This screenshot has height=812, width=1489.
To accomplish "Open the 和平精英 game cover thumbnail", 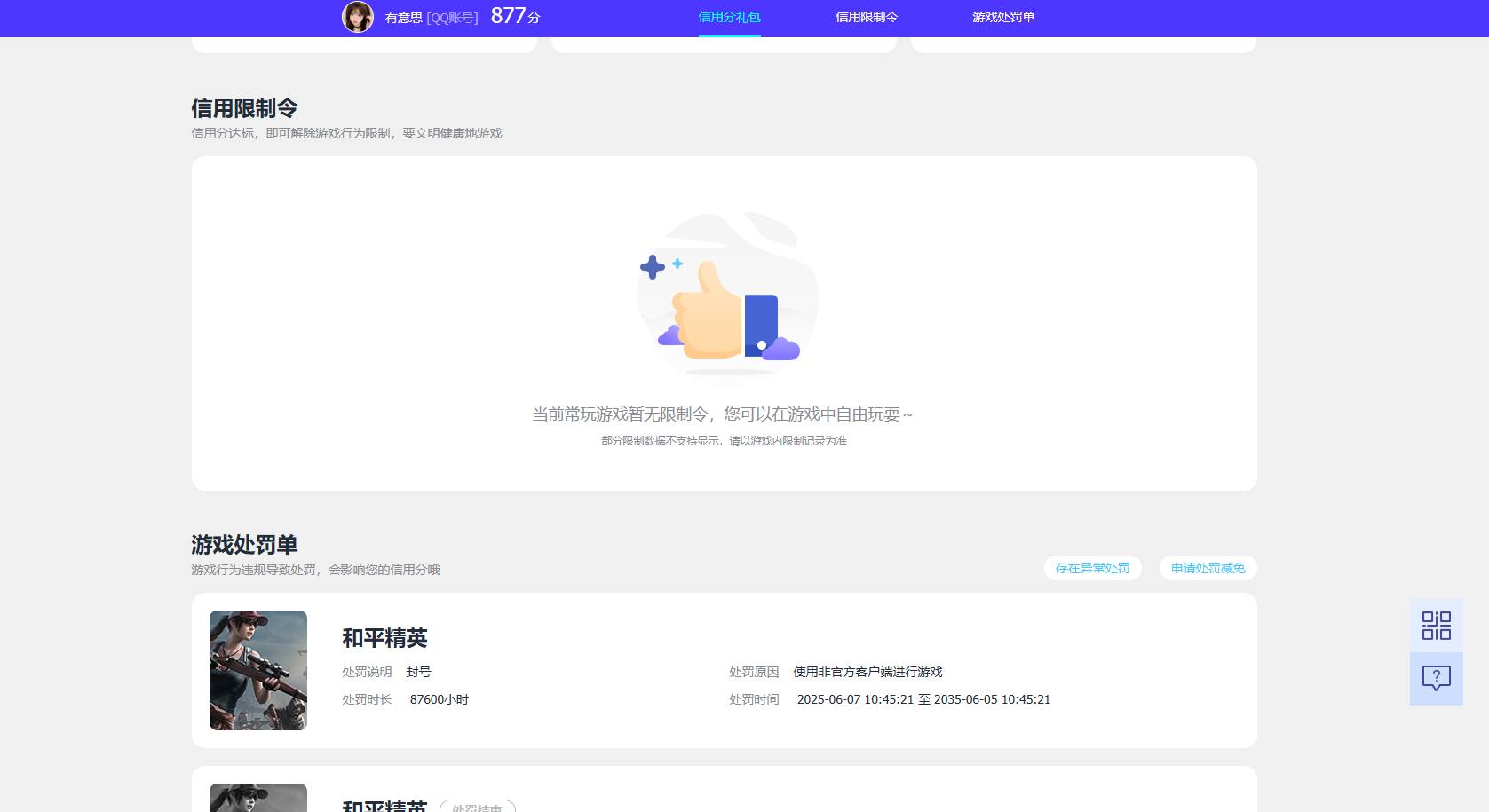I will pos(258,670).
